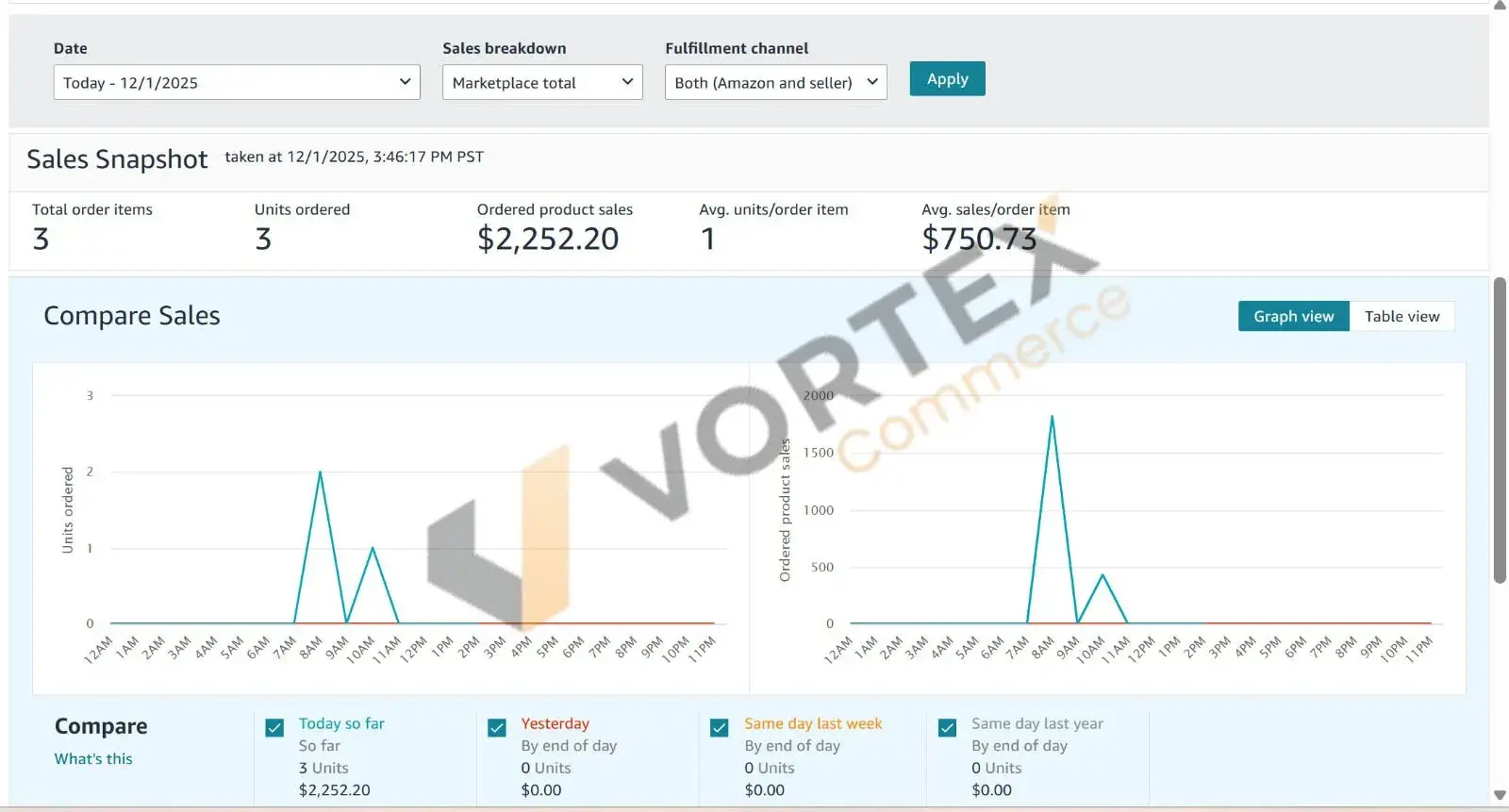Switch to Graph view tab
The image size is (1509, 812).
click(1293, 317)
